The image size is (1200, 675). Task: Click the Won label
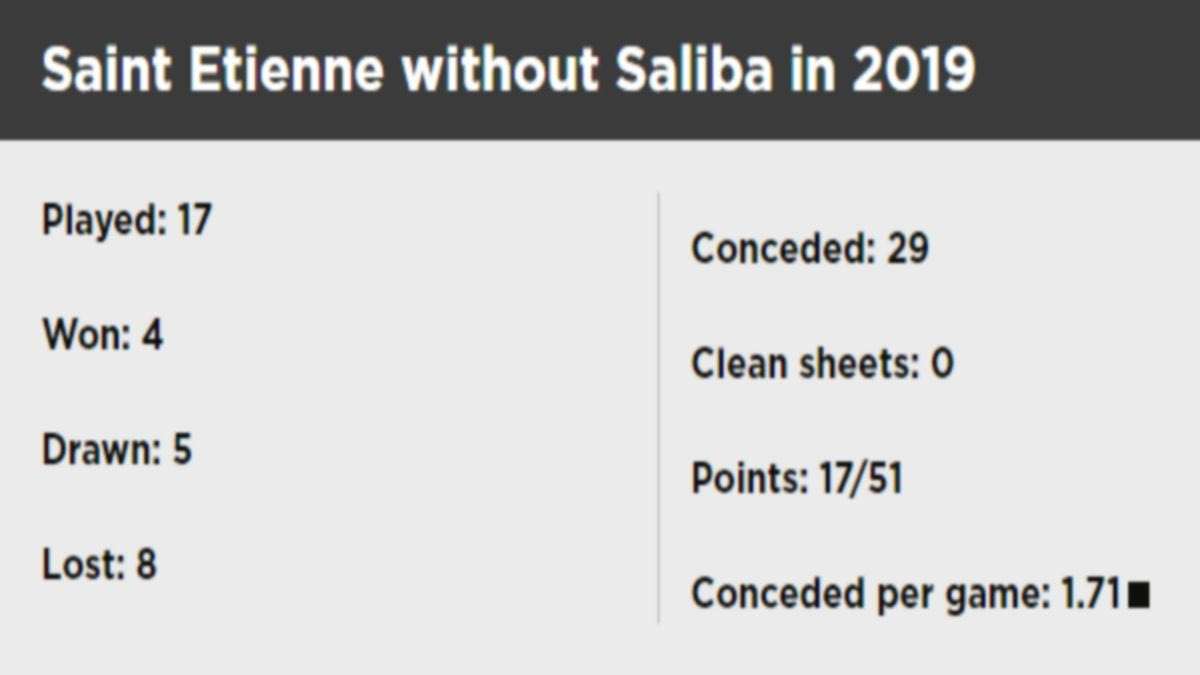pos(86,335)
